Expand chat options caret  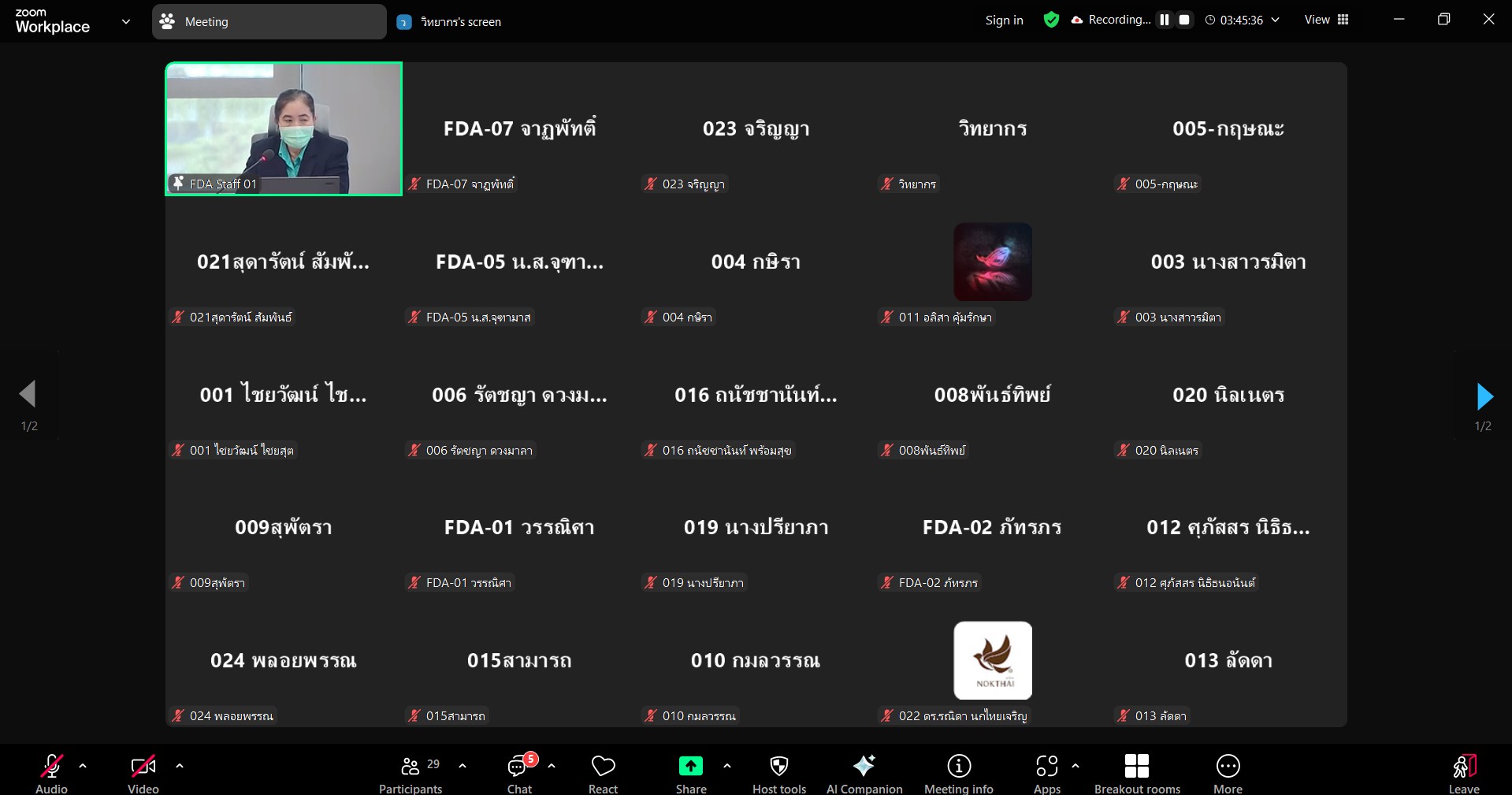point(552,766)
